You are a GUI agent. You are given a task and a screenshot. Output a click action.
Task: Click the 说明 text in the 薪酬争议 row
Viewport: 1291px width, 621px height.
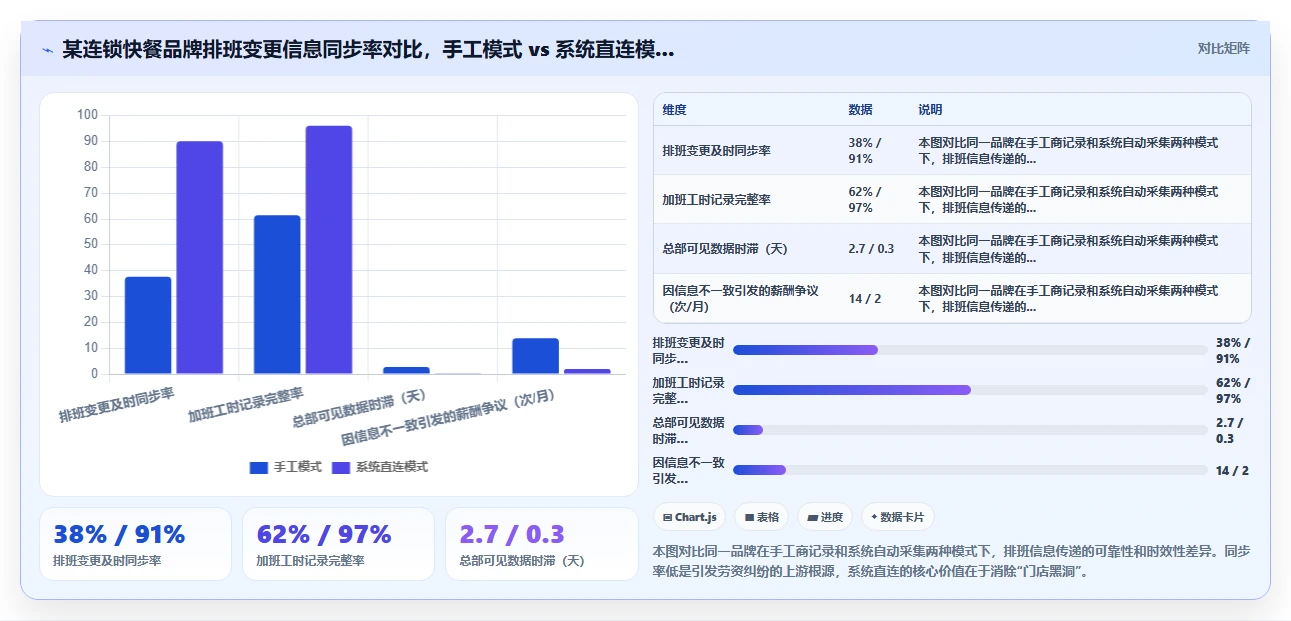pos(1068,299)
